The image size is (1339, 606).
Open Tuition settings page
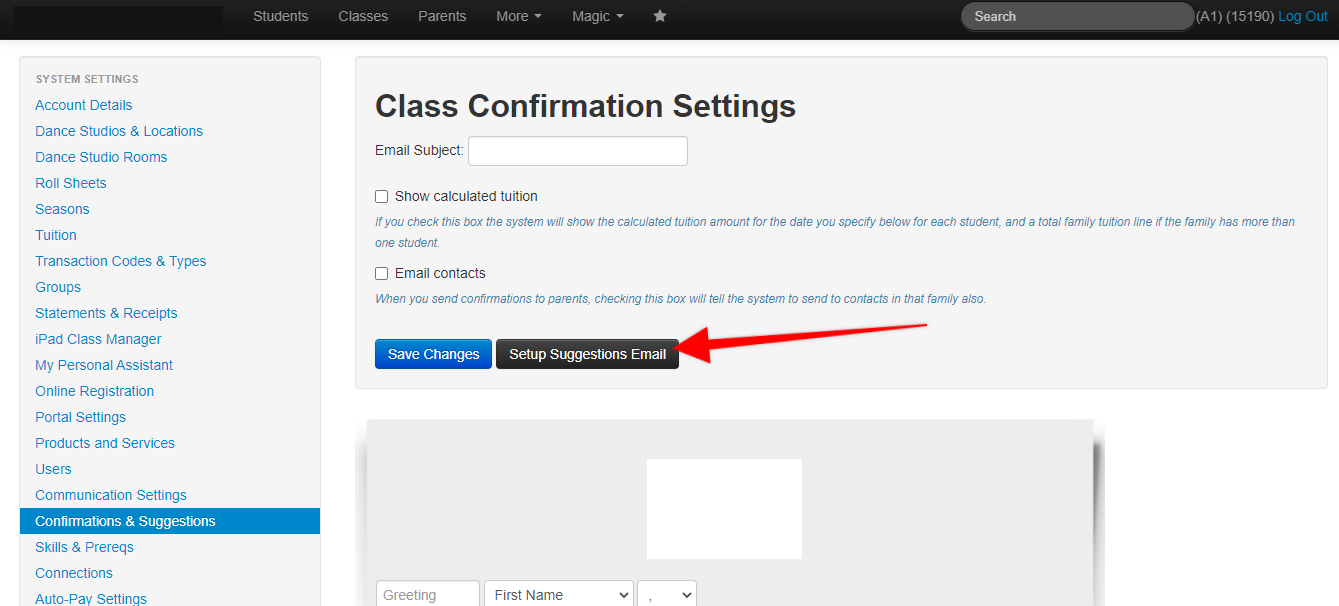coord(56,235)
